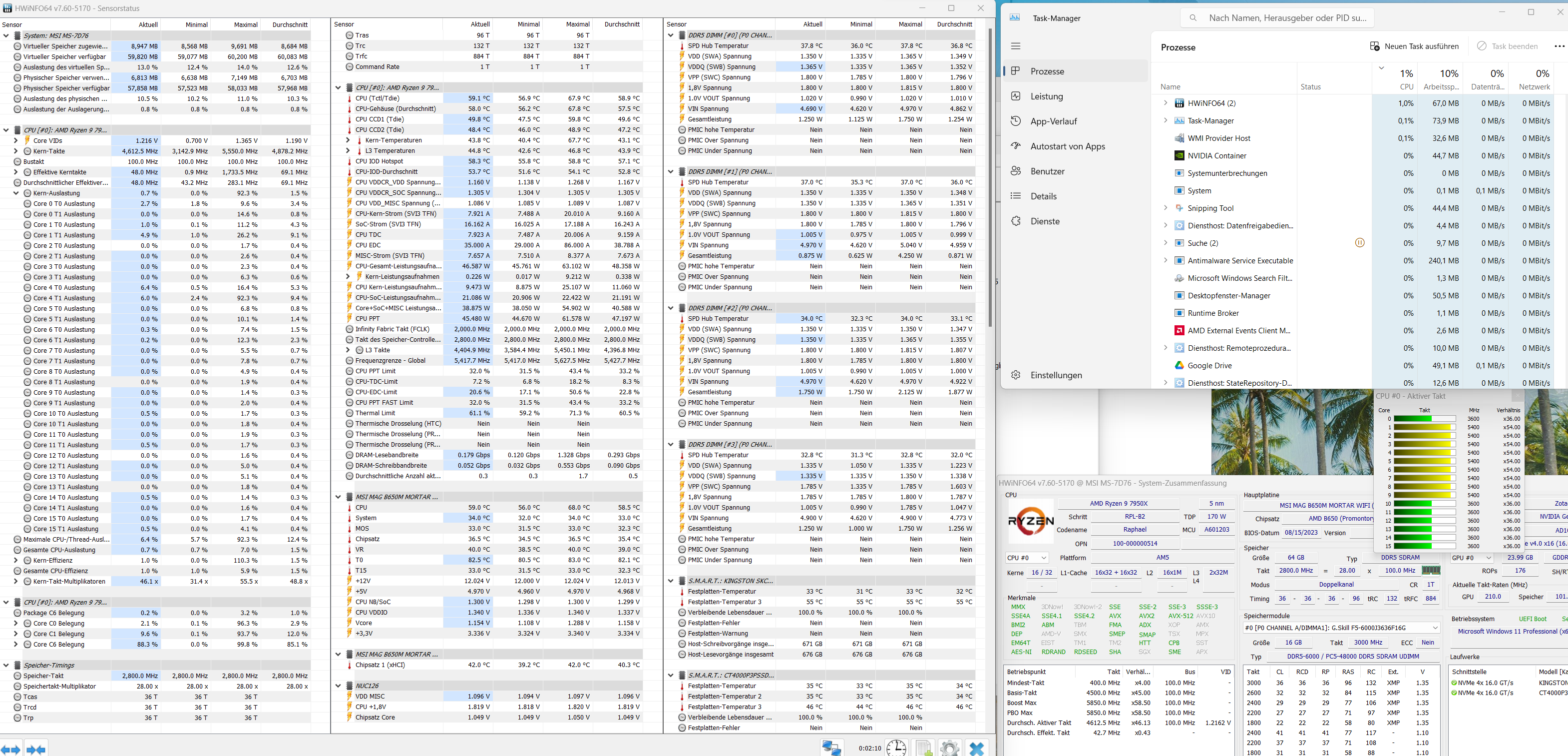Image resolution: width=1568 pixels, height=756 pixels.
Task: Select the CPU (Tctl/Tdie) sensor row
Action: tap(493, 98)
